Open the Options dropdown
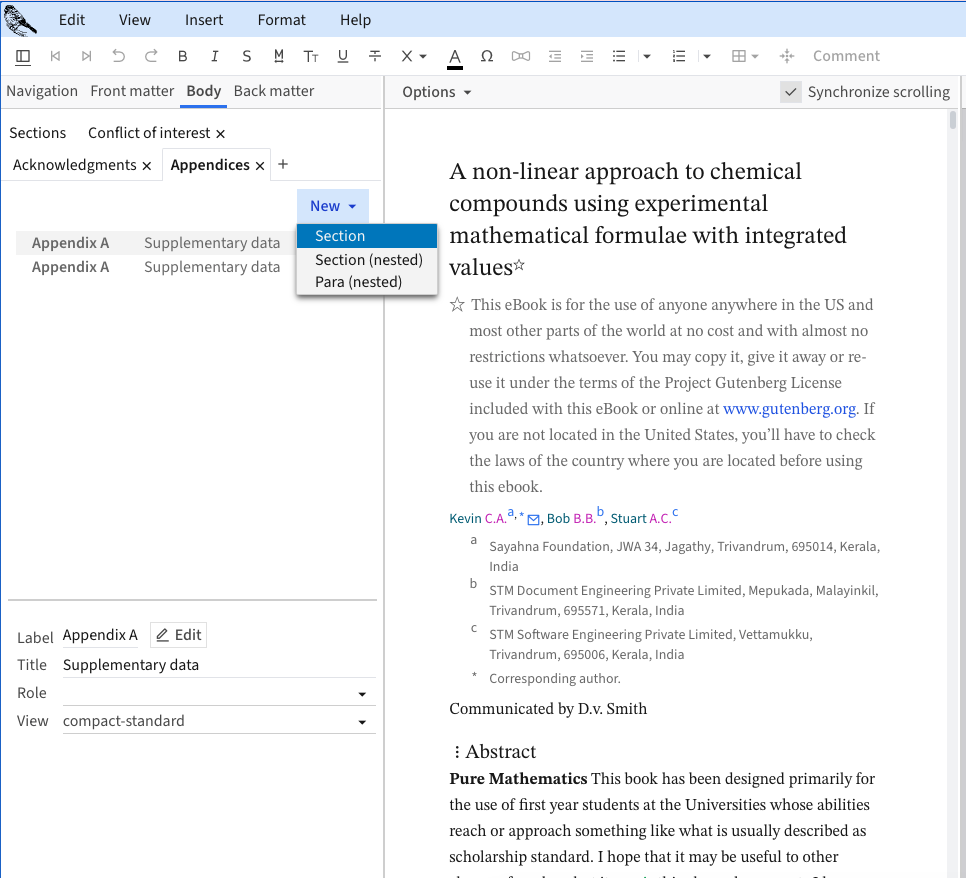Image resolution: width=966 pixels, height=878 pixels. point(436,92)
